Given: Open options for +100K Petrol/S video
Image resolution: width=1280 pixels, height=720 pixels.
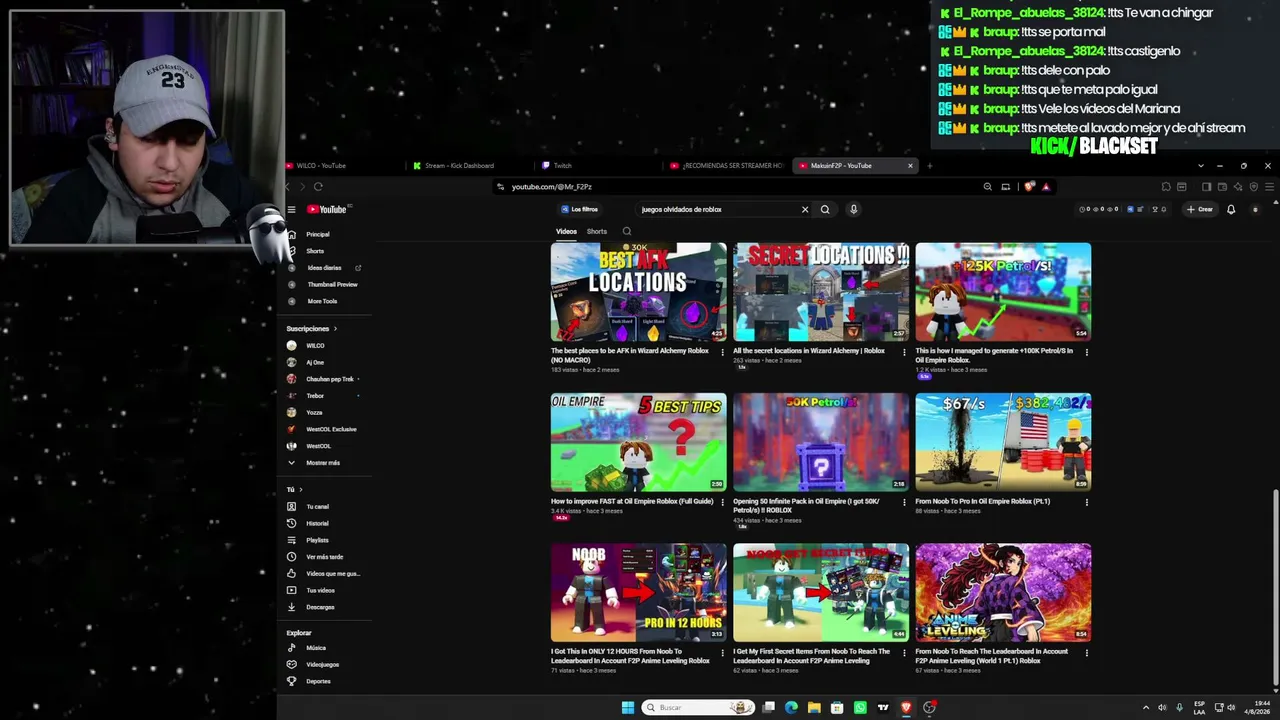Looking at the screenshot, I should tap(1087, 352).
